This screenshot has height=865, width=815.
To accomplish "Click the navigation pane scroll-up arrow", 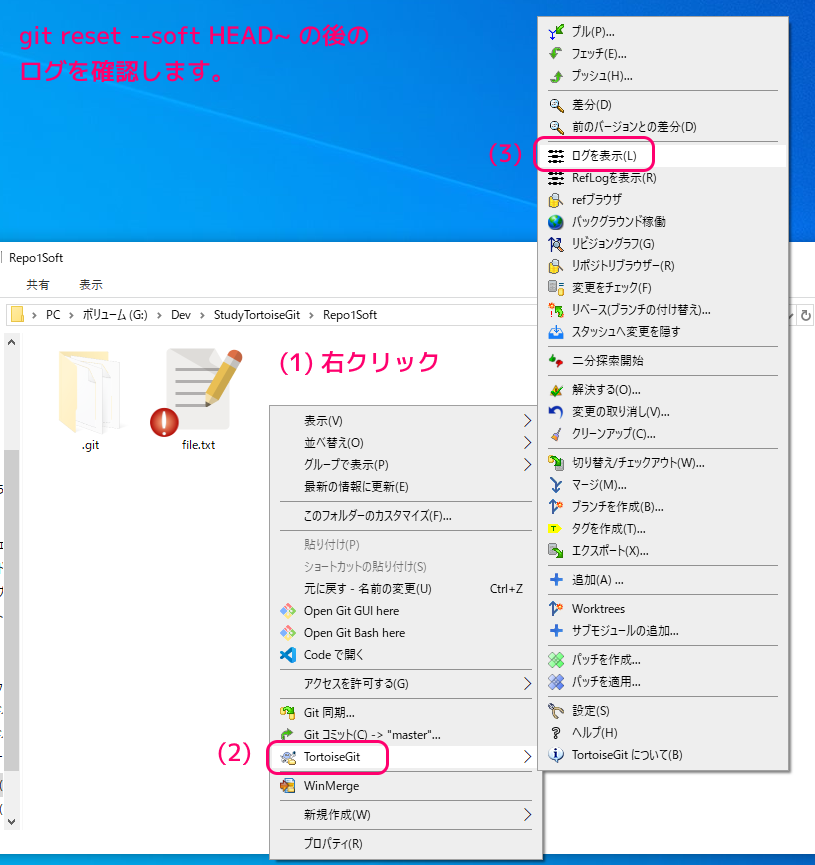I will click(x=12, y=343).
